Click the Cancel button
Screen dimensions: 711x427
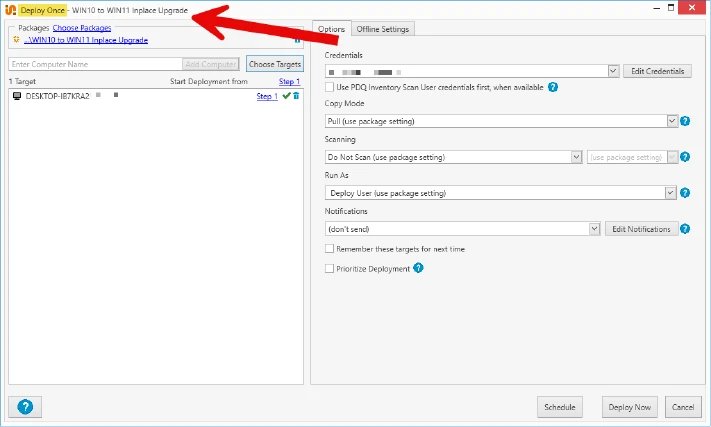(x=683, y=407)
